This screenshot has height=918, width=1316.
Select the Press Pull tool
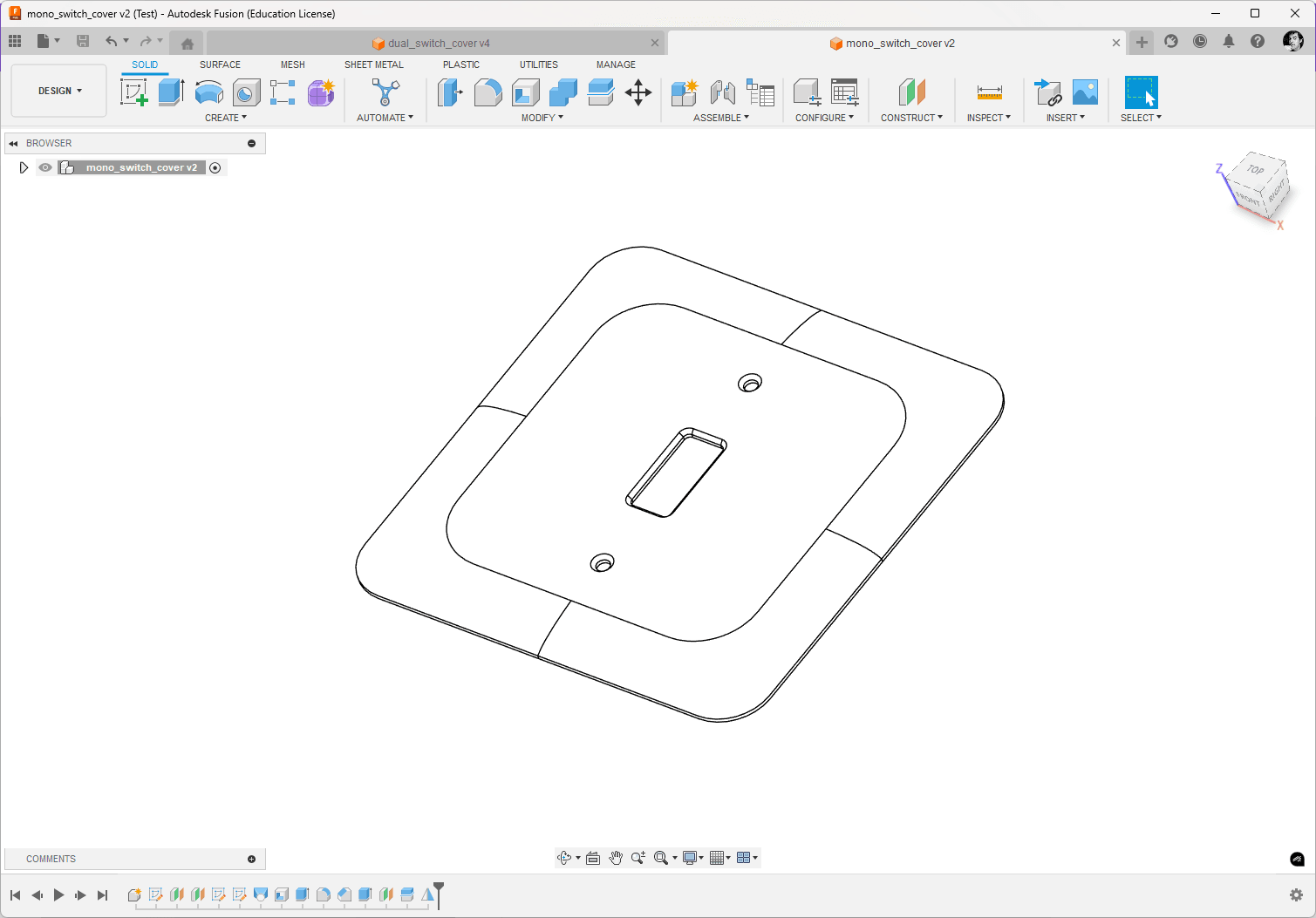click(x=450, y=92)
